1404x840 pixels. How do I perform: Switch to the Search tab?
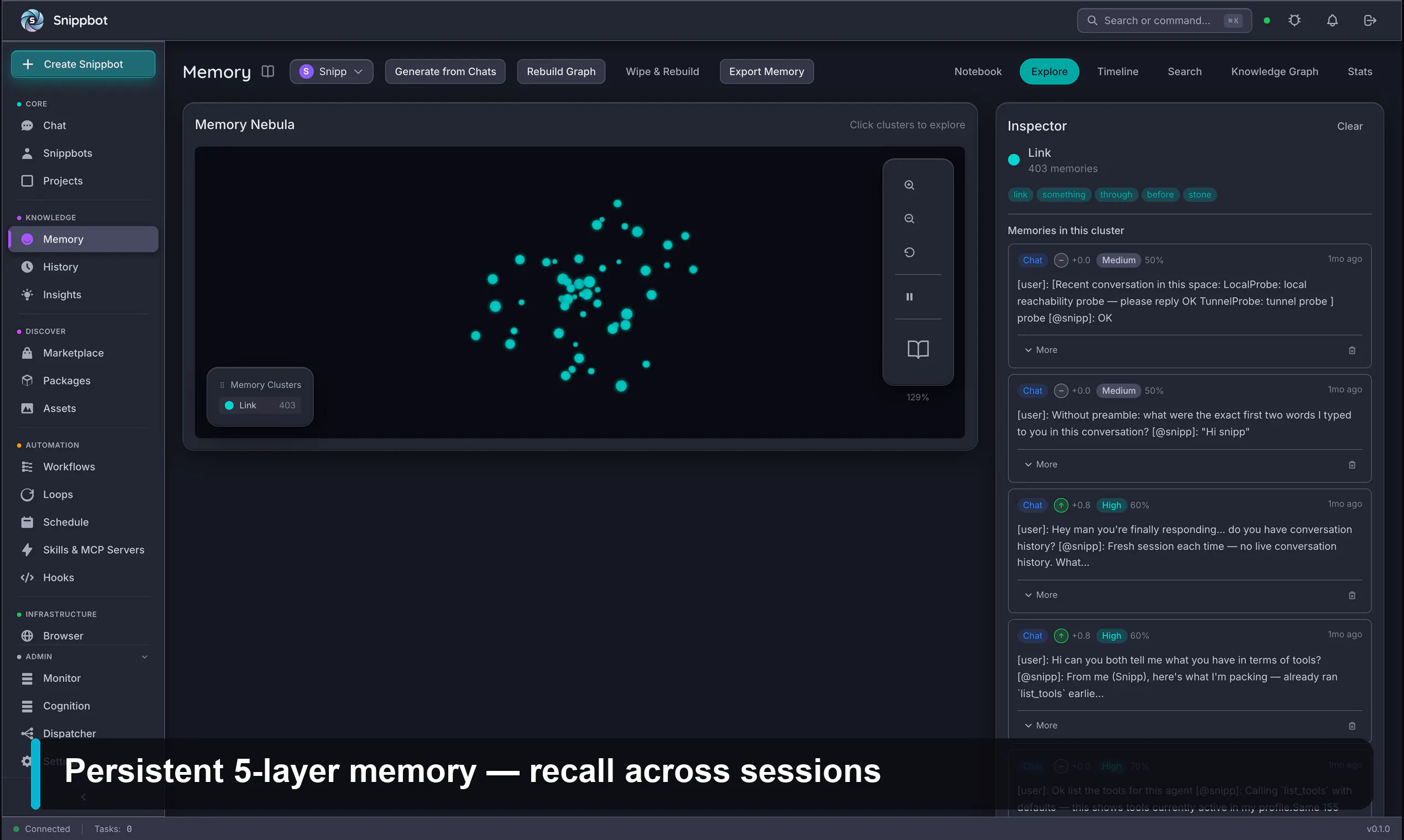tap(1185, 71)
